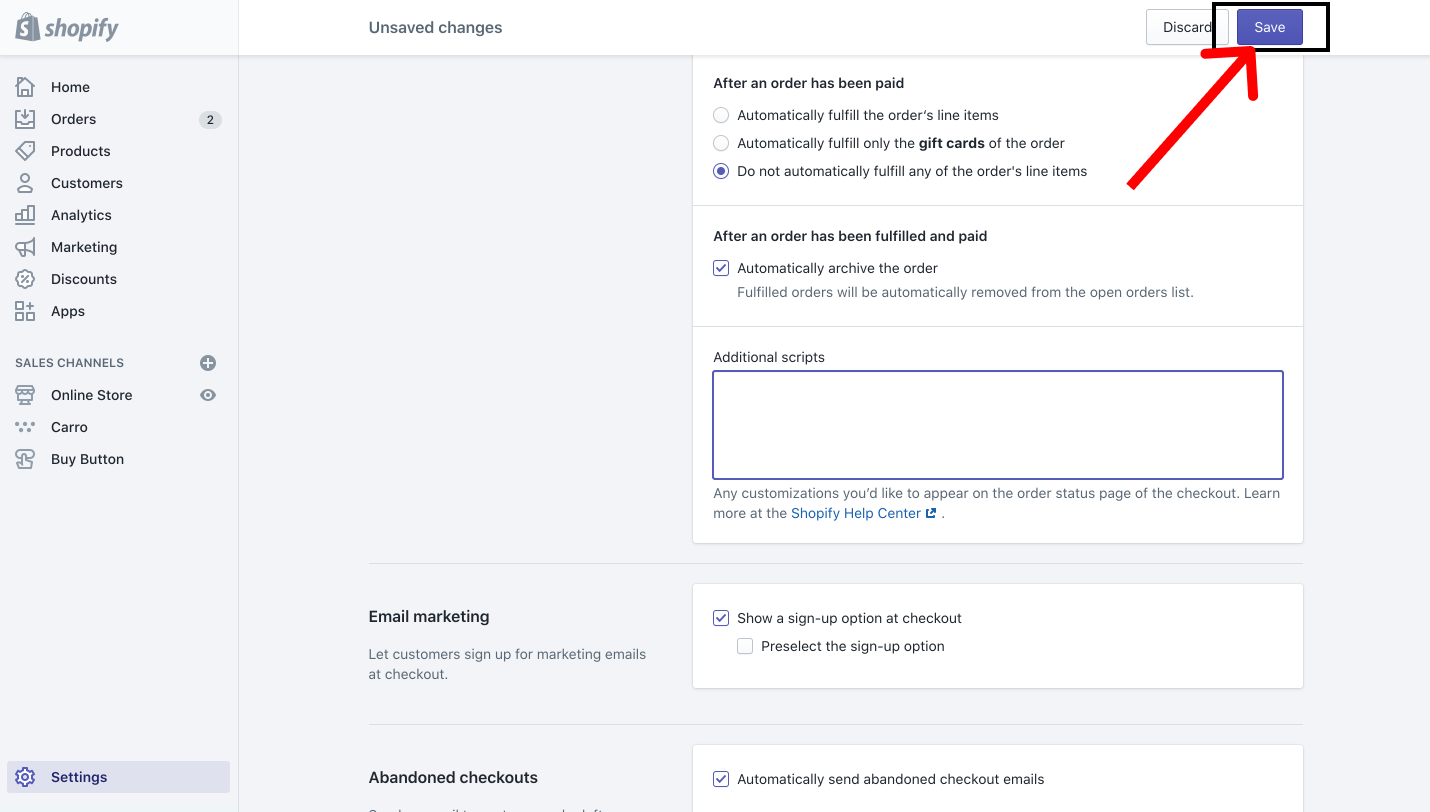Screen dimensions: 1430x812
Task: Open Apps in the sidebar menu
Action: point(68,311)
